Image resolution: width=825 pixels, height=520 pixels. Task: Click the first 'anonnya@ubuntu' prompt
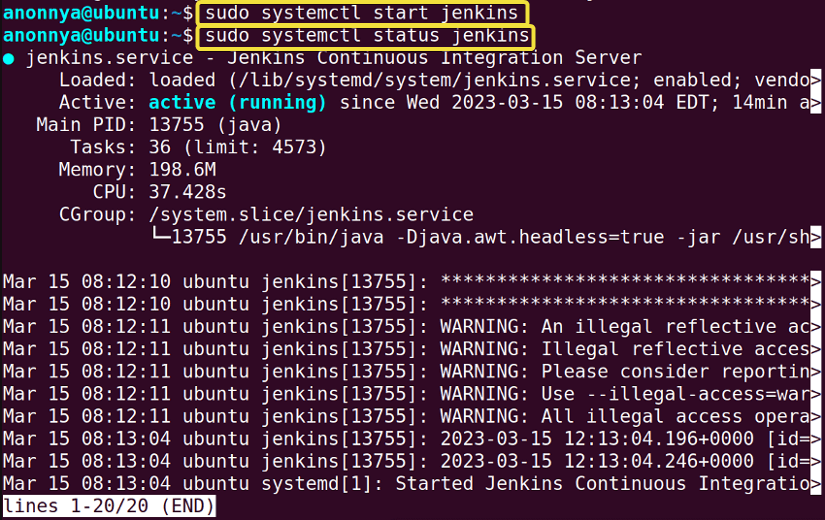82,13
